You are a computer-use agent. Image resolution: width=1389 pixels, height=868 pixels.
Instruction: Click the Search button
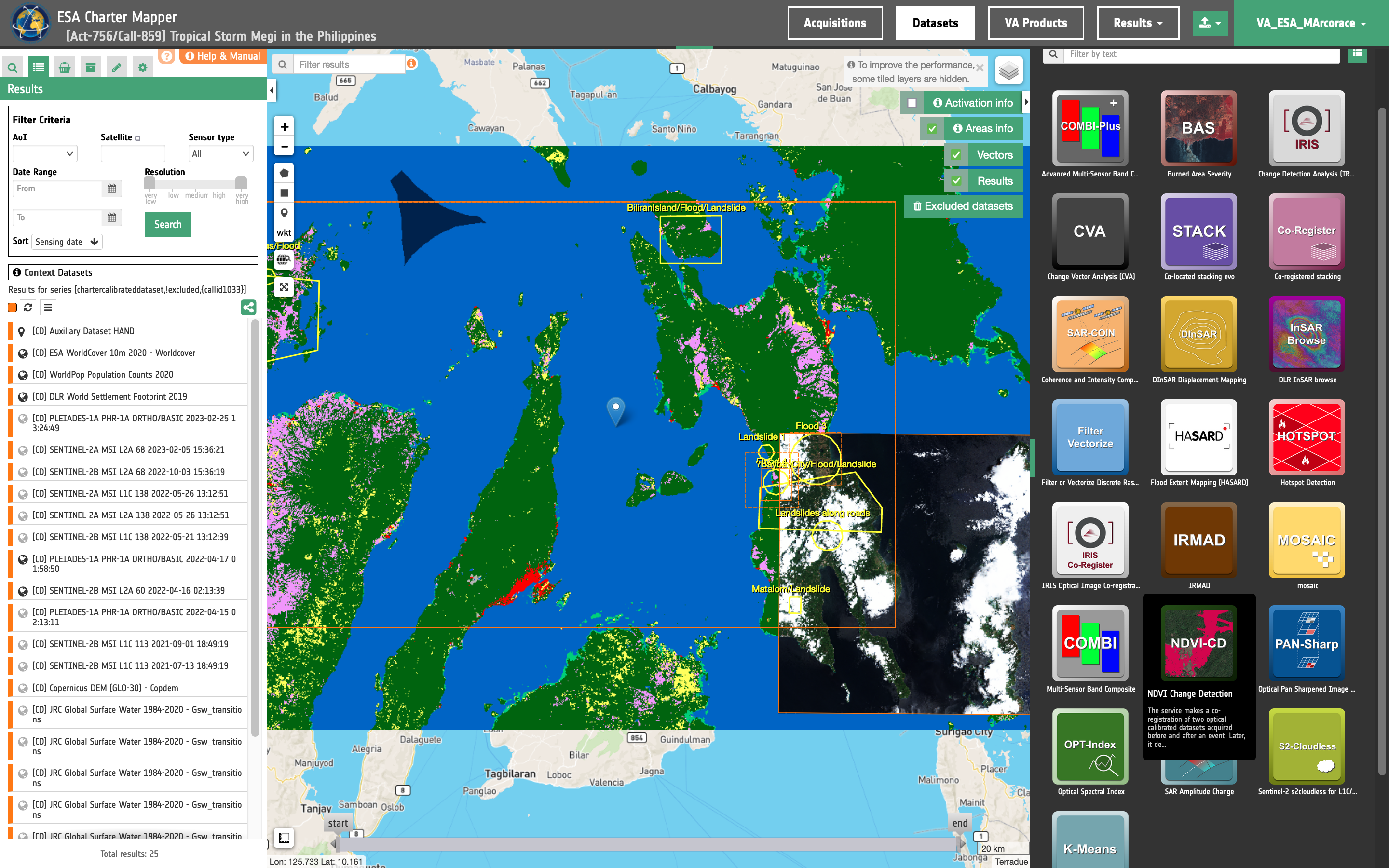(x=168, y=224)
